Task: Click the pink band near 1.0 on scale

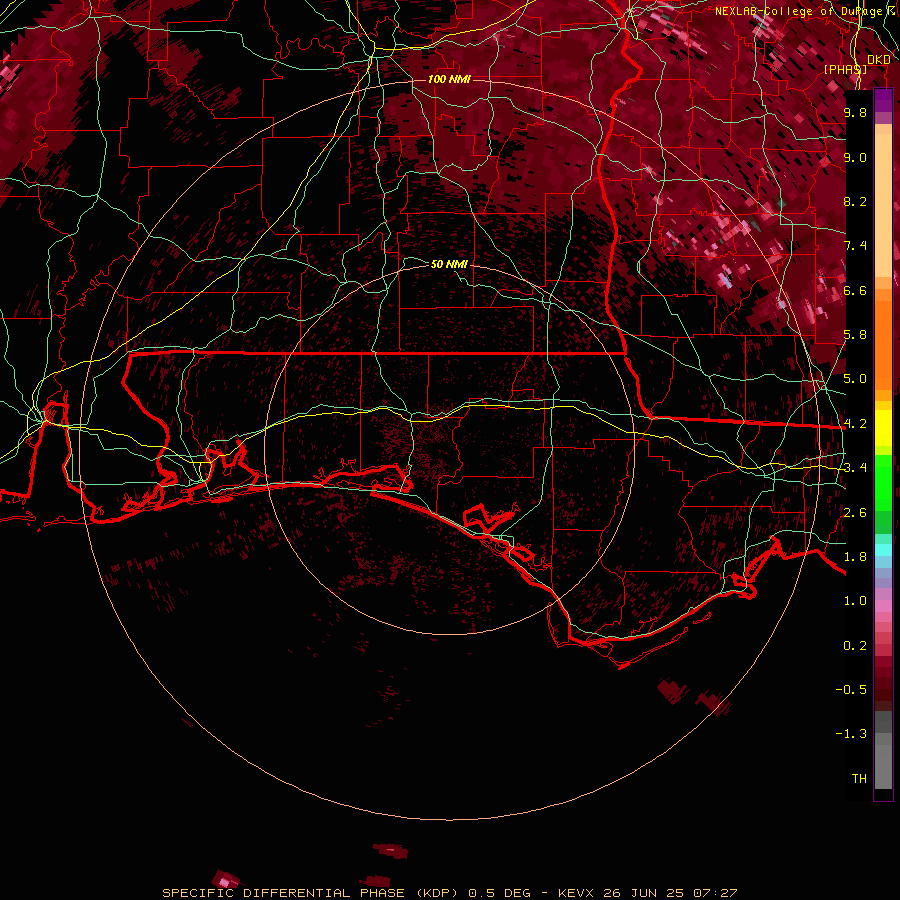Action: [883, 606]
